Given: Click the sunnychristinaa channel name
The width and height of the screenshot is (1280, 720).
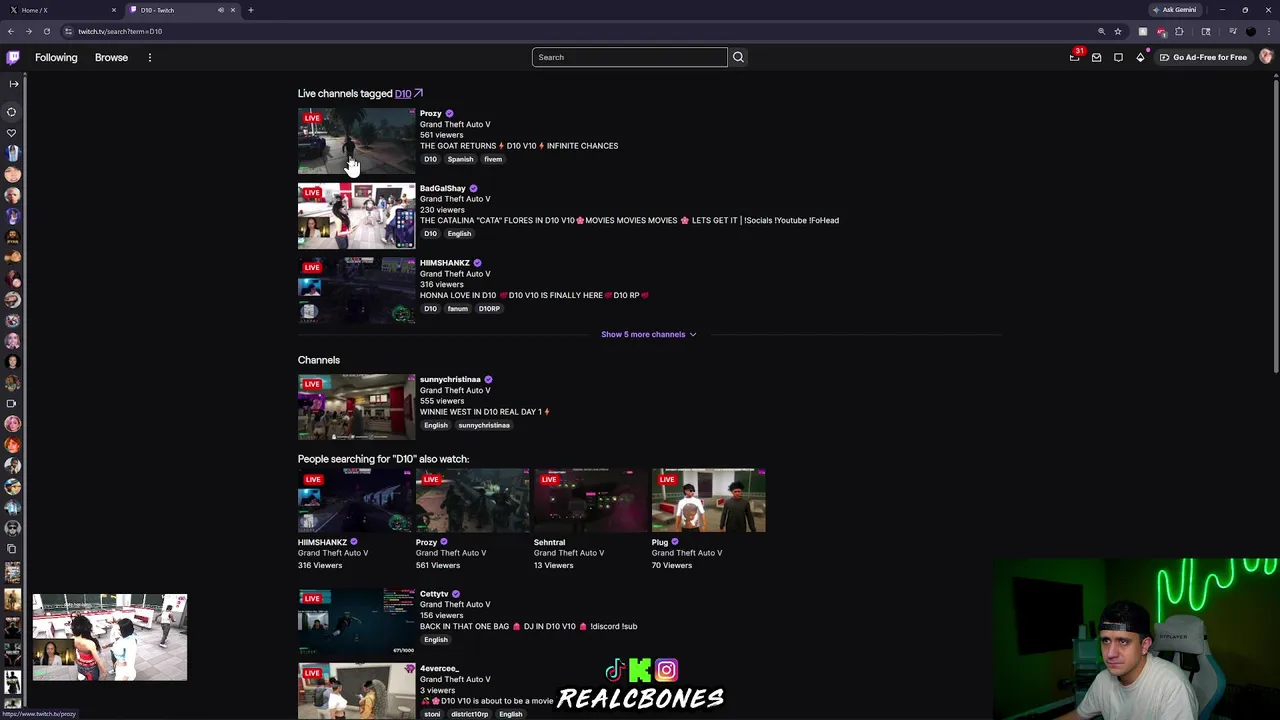Looking at the screenshot, I should click(x=450, y=379).
